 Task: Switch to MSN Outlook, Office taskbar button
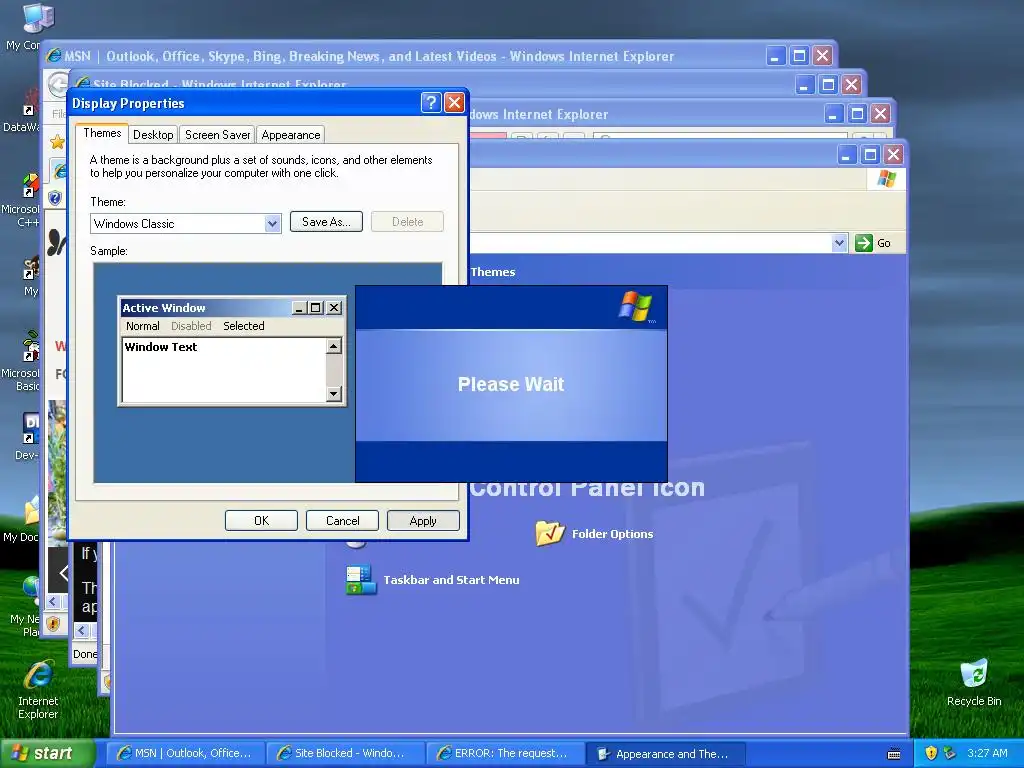(185, 754)
